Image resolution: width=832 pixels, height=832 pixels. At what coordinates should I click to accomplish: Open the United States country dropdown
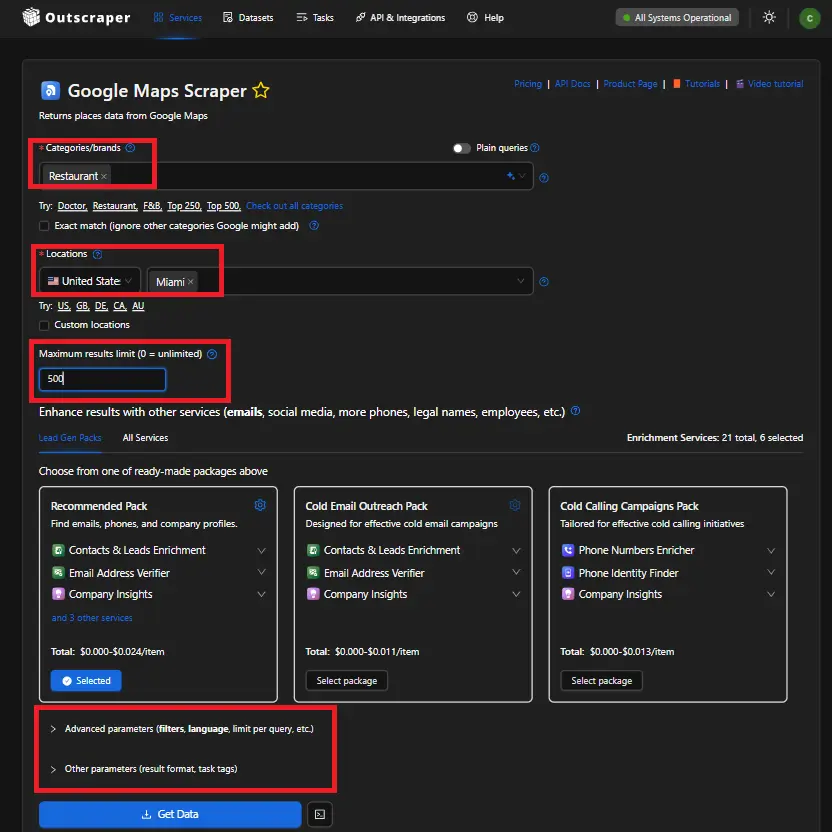(91, 281)
